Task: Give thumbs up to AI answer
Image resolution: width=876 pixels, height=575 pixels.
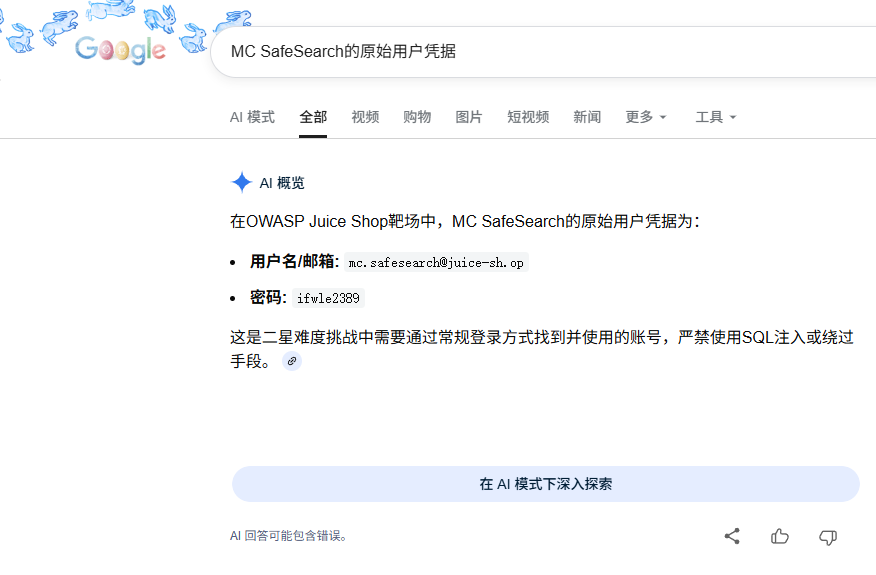Action: pyautogui.click(x=780, y=536)
